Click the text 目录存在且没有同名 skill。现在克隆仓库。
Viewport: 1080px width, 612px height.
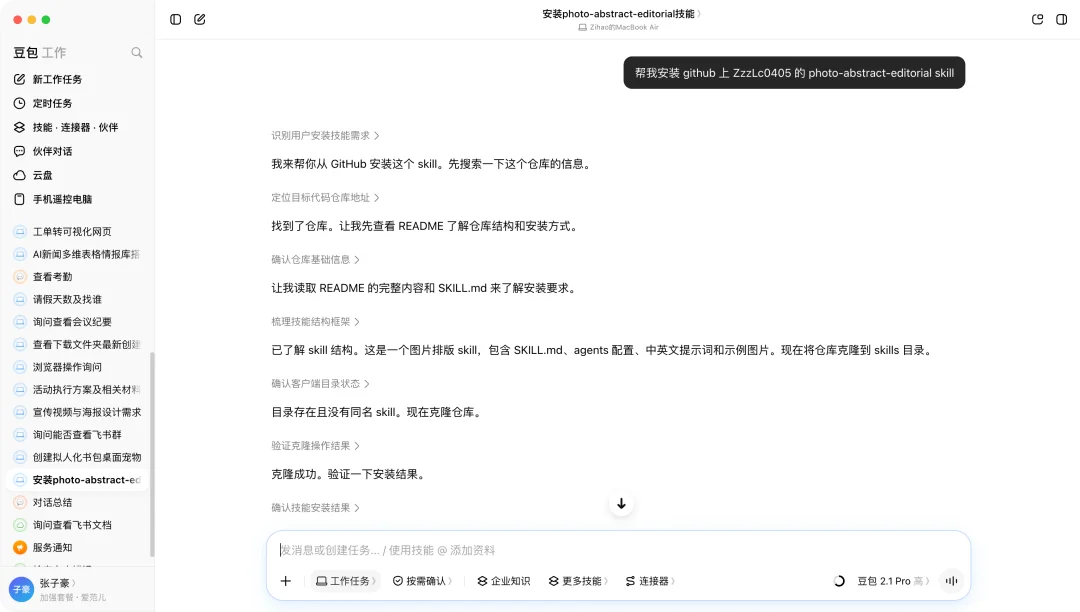(x=377, y=412)
